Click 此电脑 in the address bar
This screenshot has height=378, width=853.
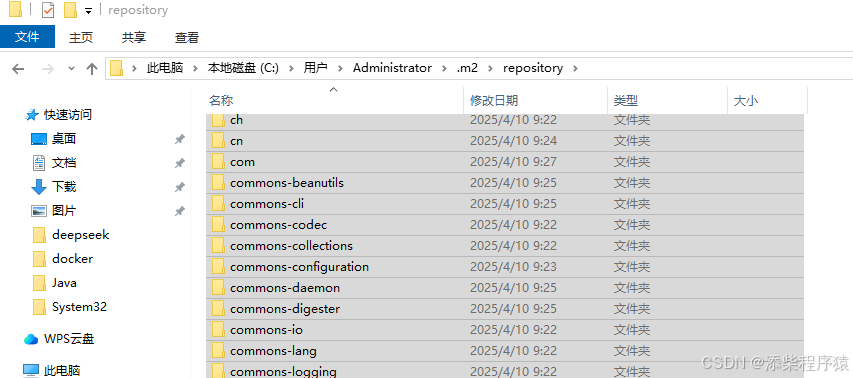click(164, 68)
